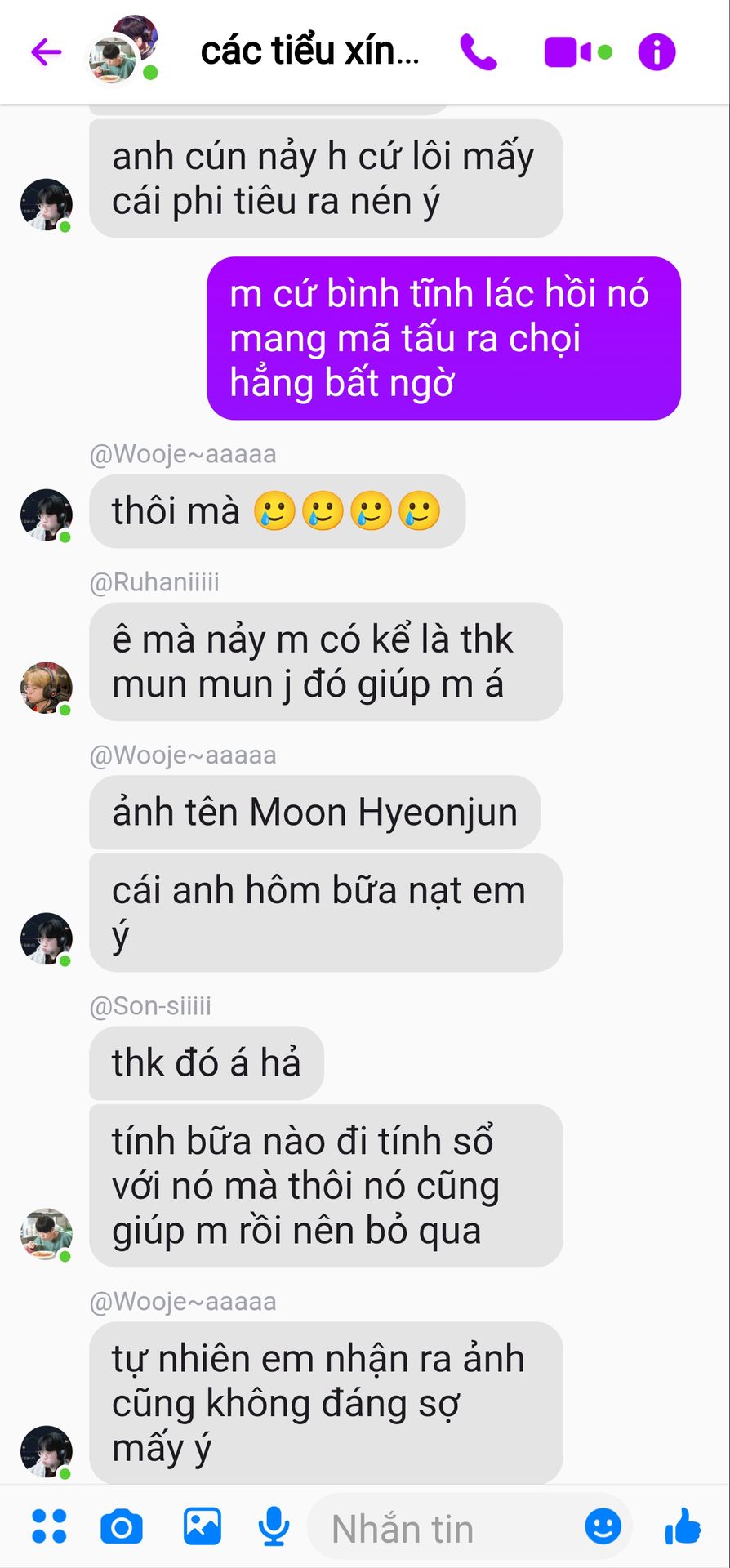730x1568 pixels.
Task: Start a voice call with the group
Action: click(479, 52)
